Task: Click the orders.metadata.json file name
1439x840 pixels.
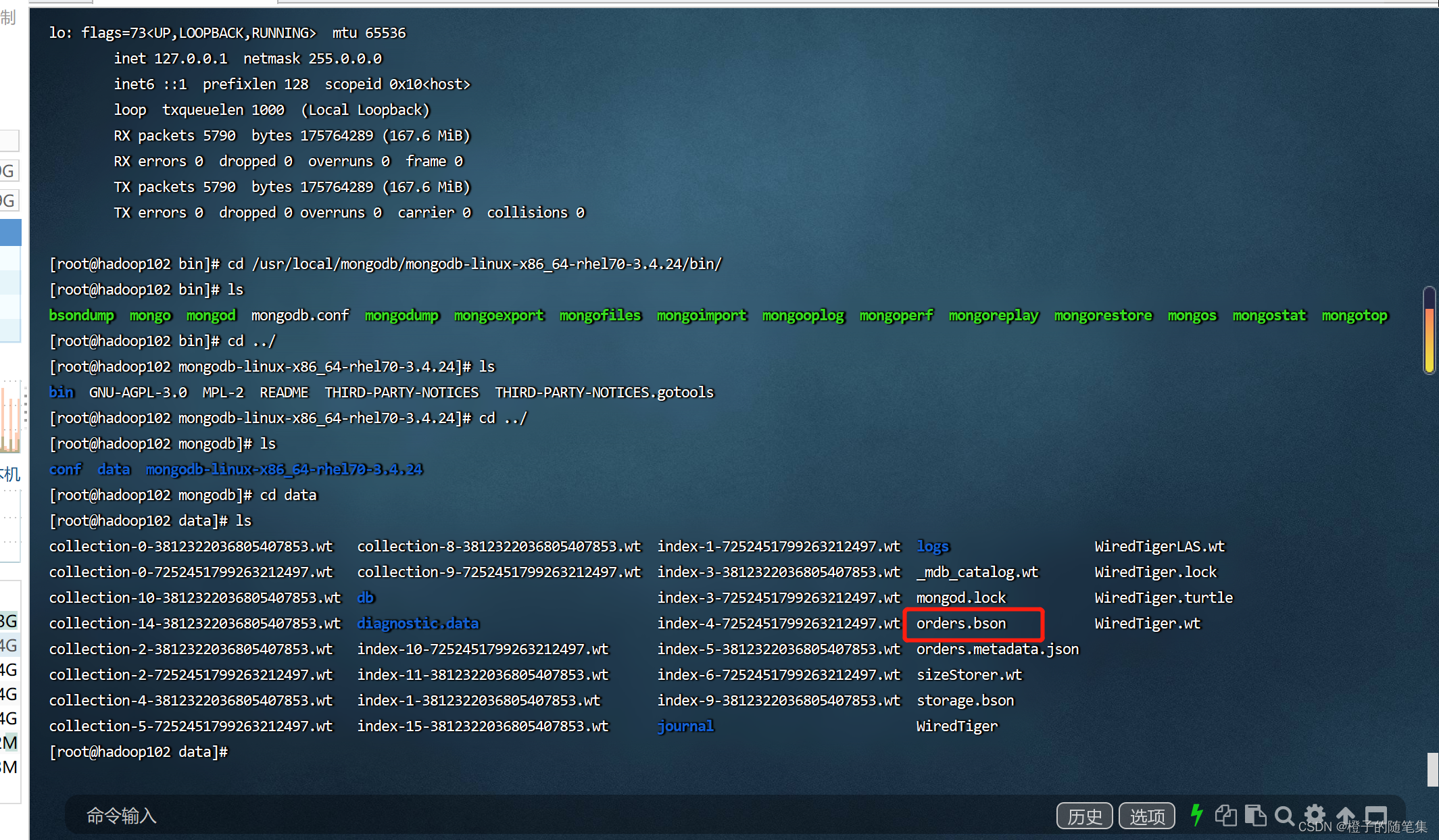Action: point(998,649)
